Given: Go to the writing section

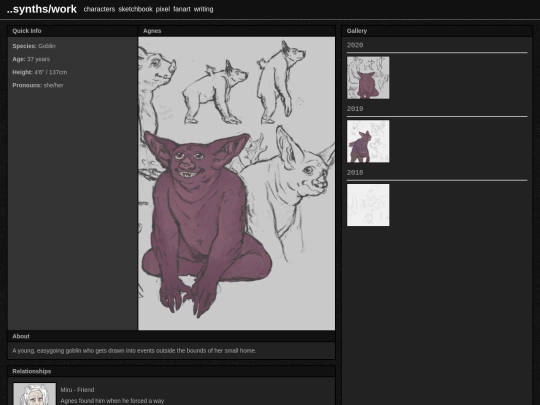Looking at the screenshot, I should tap(203, 9).
